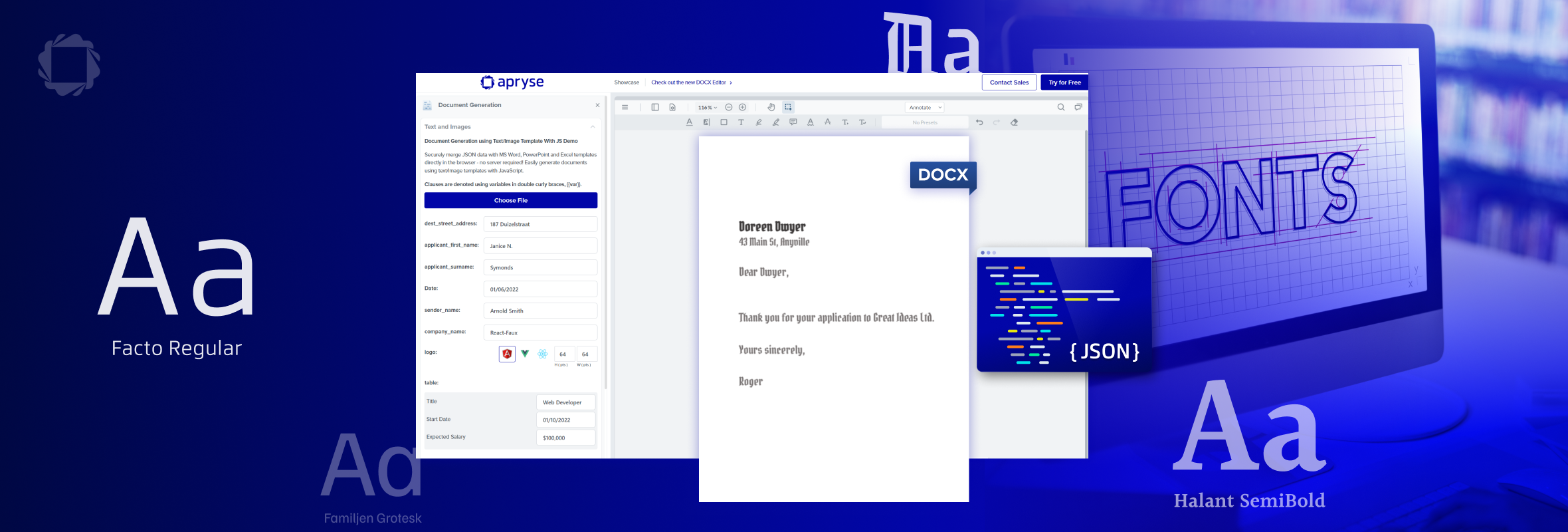Click the 'Doreen Dwyer' heading in the document
1568x532 pixels.
tap(772, 227)
